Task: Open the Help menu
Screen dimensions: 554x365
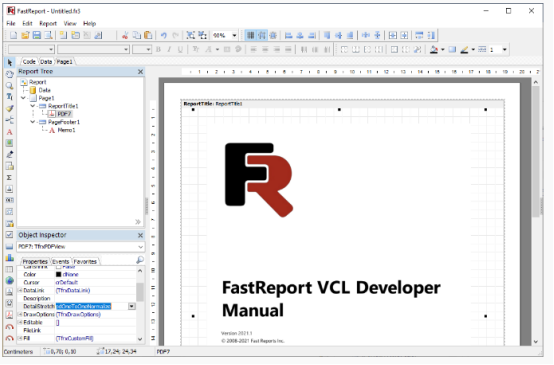Action: tap(89, 23)
